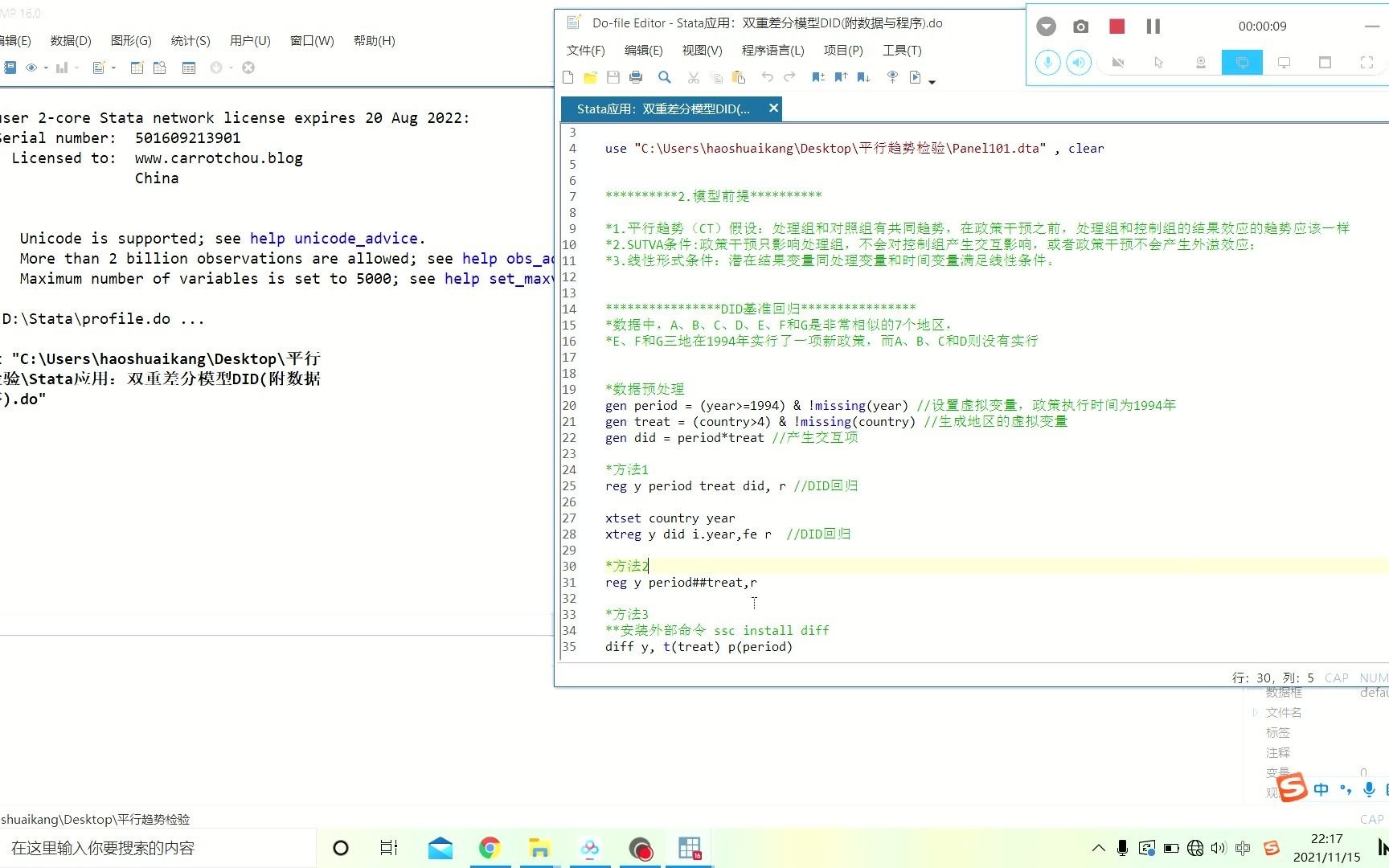Expand Viewer dropdown arrow beside eye icon

[x=46, y=68]
